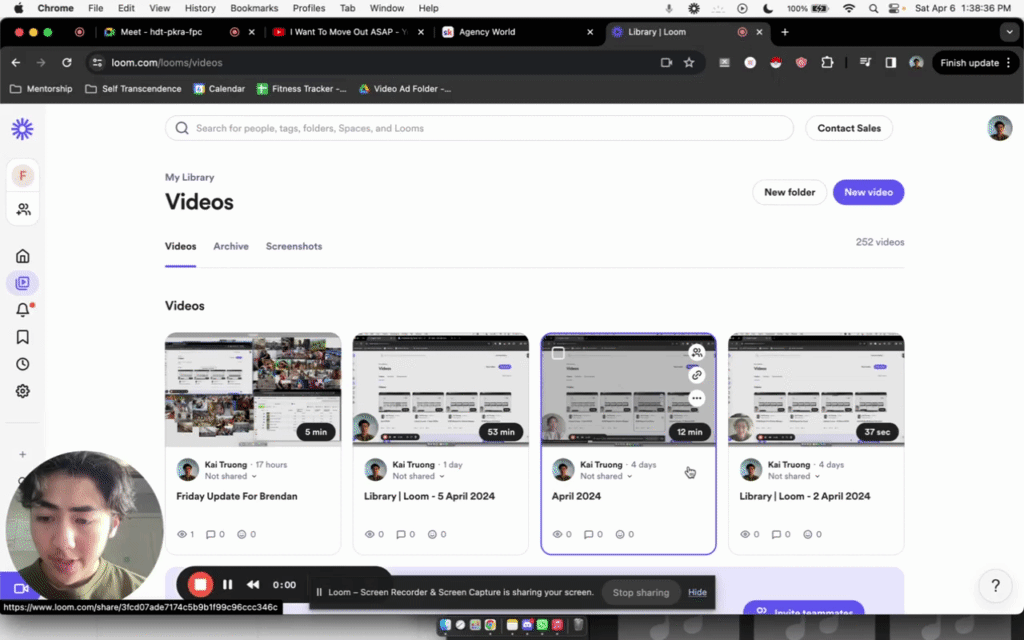This screenshot has width=1024, height=640.
Task: Open bookmarks icon in sidebar
Action: point(23,337)
